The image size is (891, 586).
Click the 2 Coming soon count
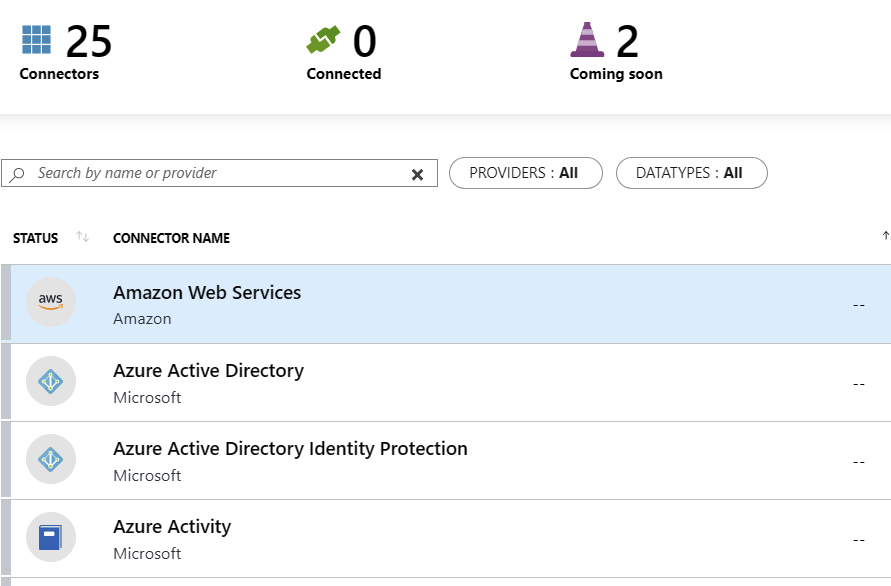pyautogui.click(x=627, y=41)
